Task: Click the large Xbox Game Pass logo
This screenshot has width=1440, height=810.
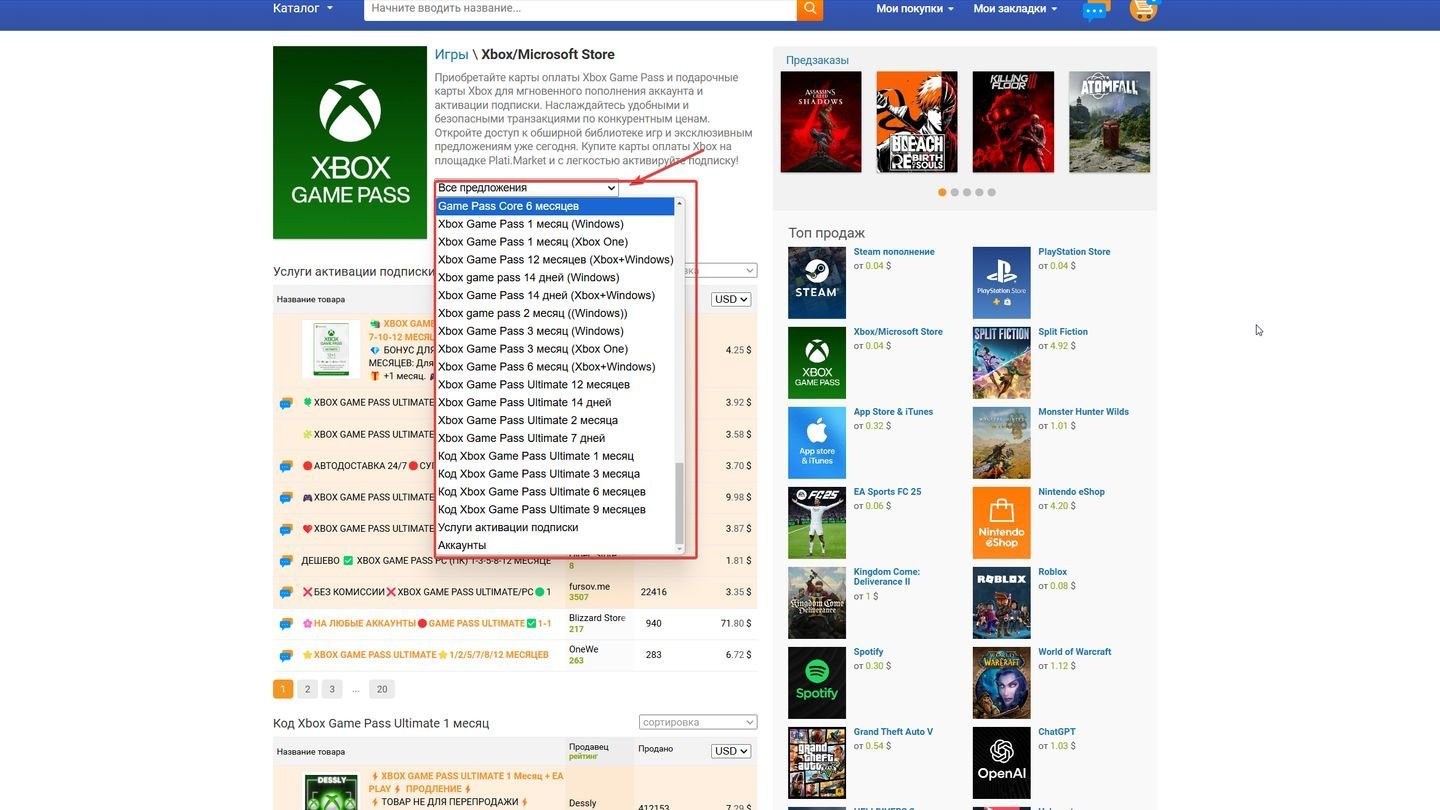Action: tap(350, 142)
